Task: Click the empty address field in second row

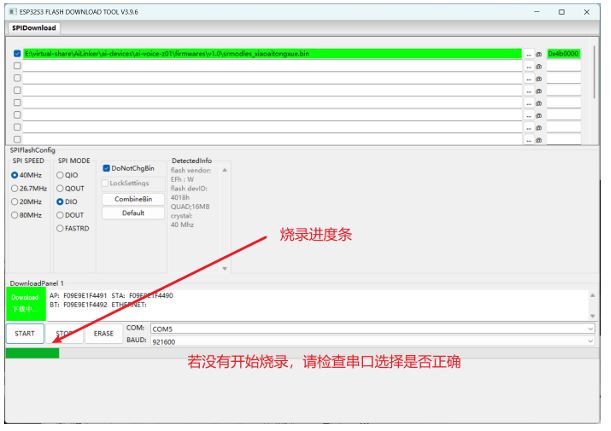Action: tap(563, 66)
